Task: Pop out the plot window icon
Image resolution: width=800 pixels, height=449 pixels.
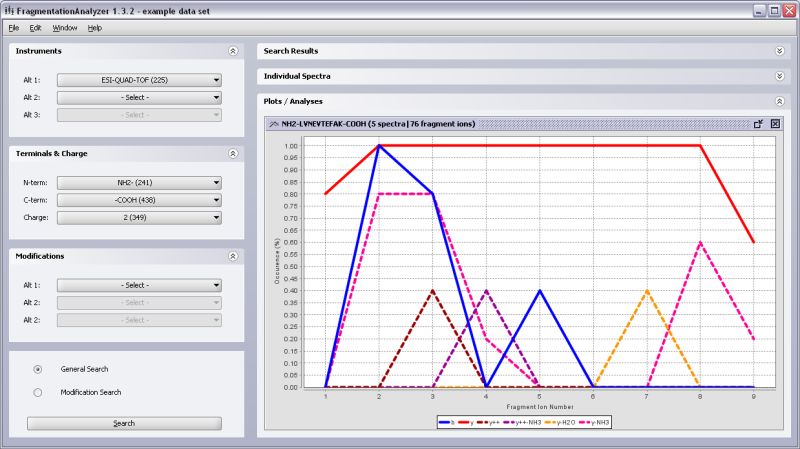Action: point(758,124)
